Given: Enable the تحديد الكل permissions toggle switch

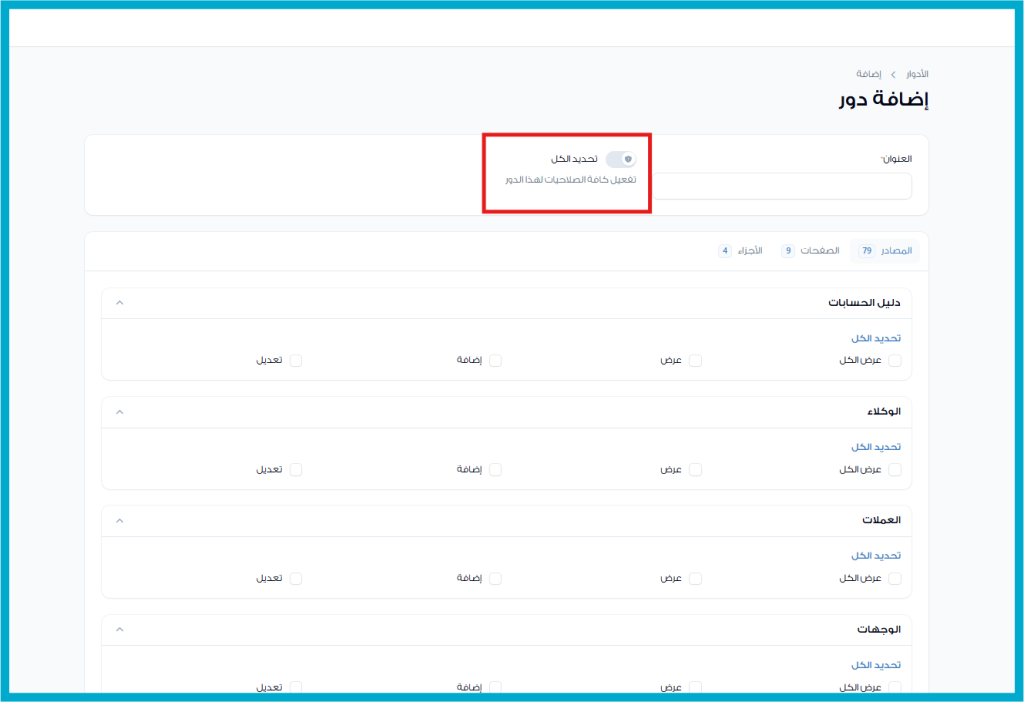Looking at the screenshot, I should pyautogui.click(x=621, y=159).
